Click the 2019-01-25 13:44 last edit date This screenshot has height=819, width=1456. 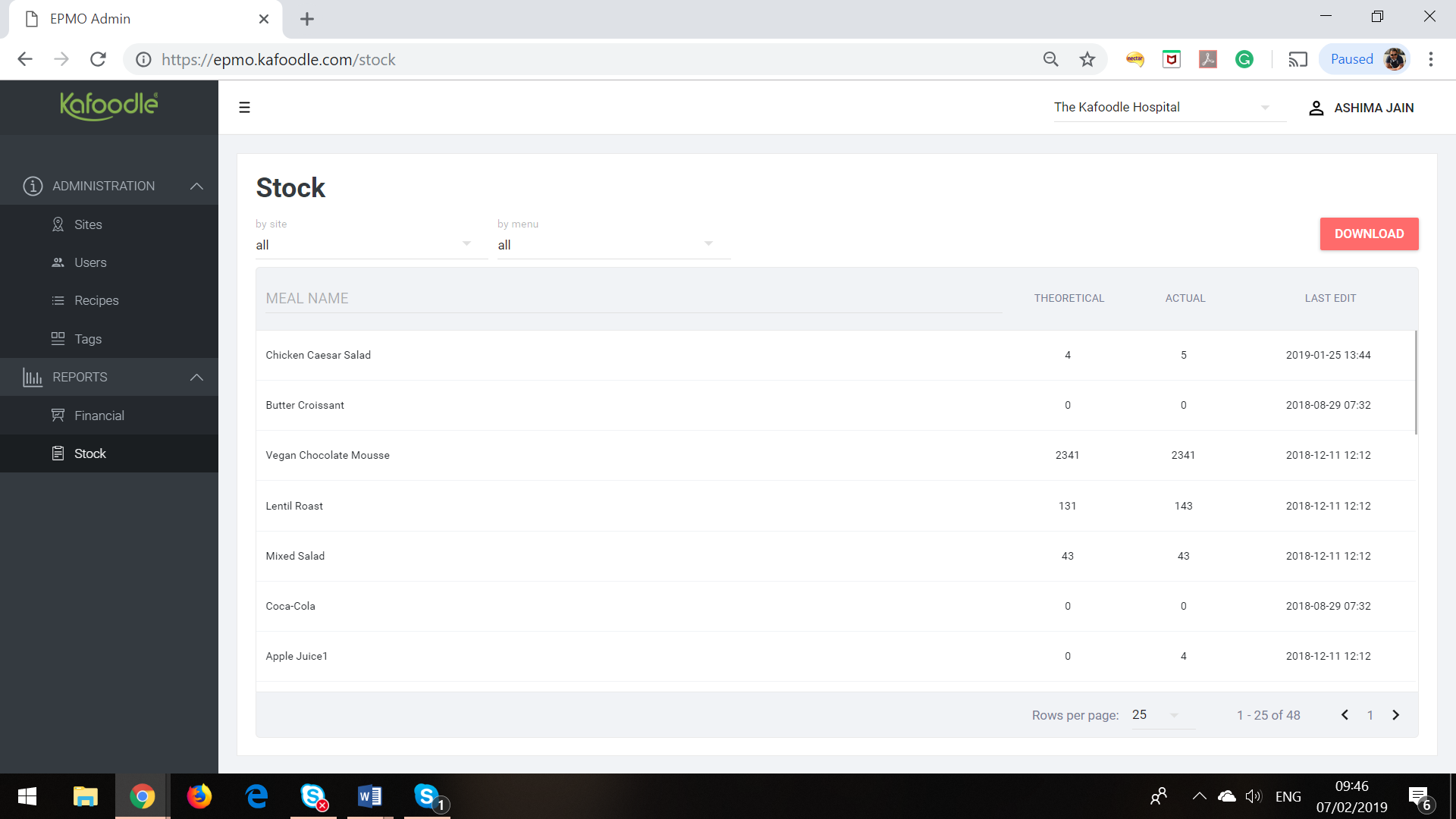tap(1329, 355)
